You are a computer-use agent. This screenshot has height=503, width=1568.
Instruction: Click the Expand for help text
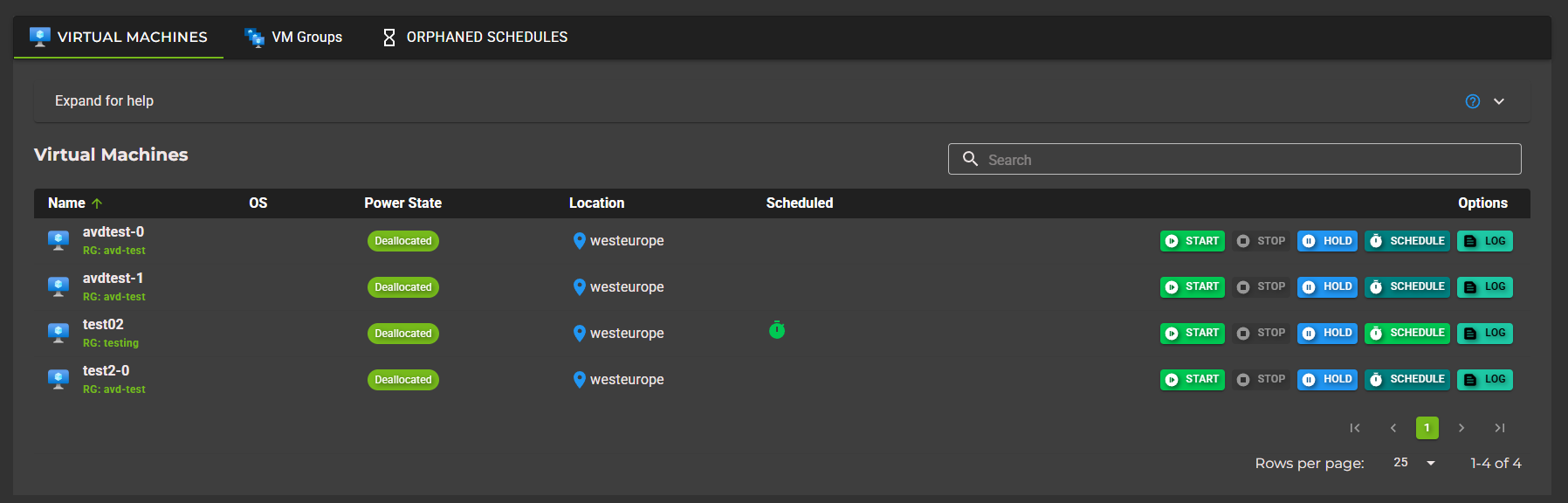click(104, 101)
